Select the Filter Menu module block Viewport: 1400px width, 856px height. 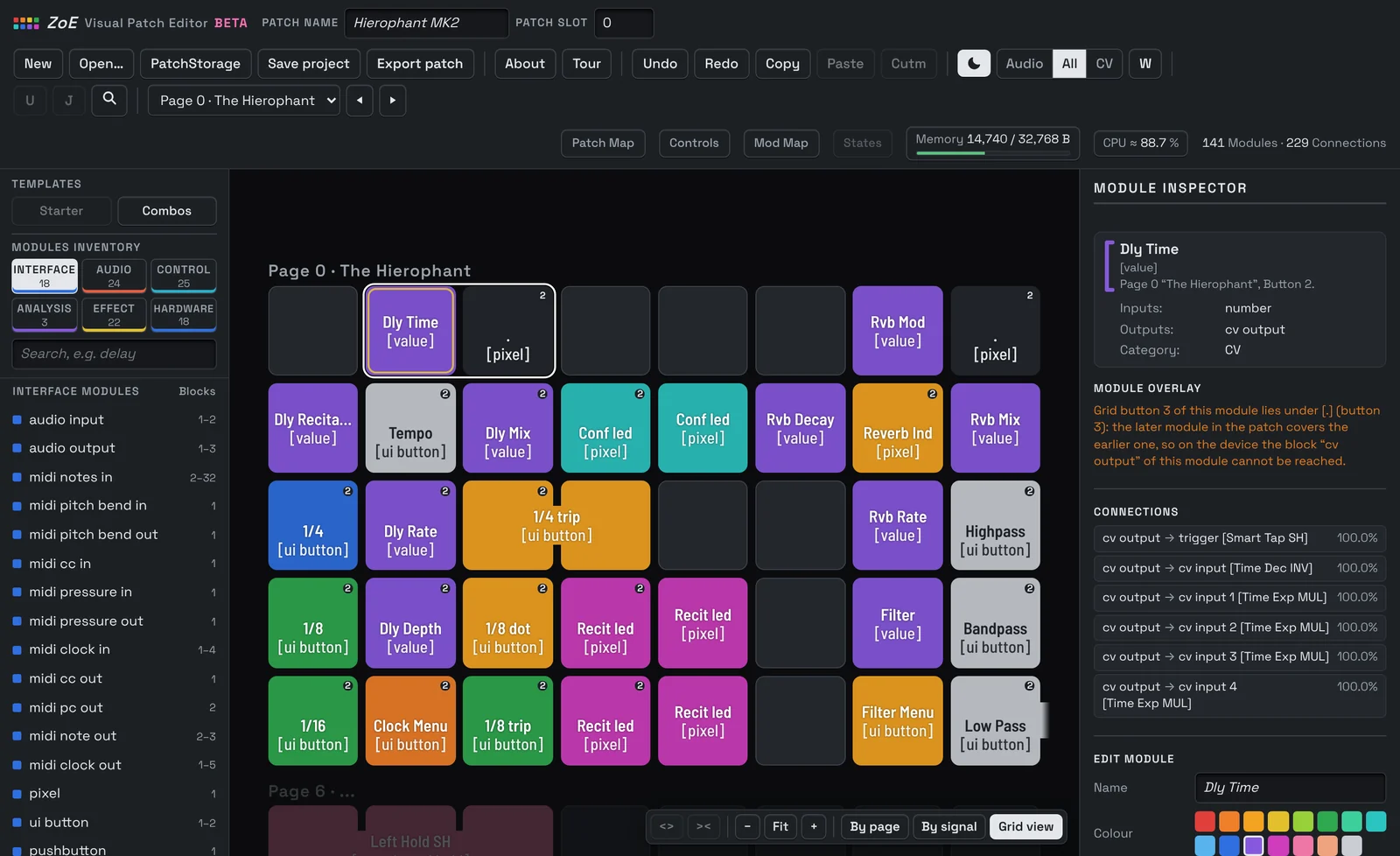coord(898,720)
